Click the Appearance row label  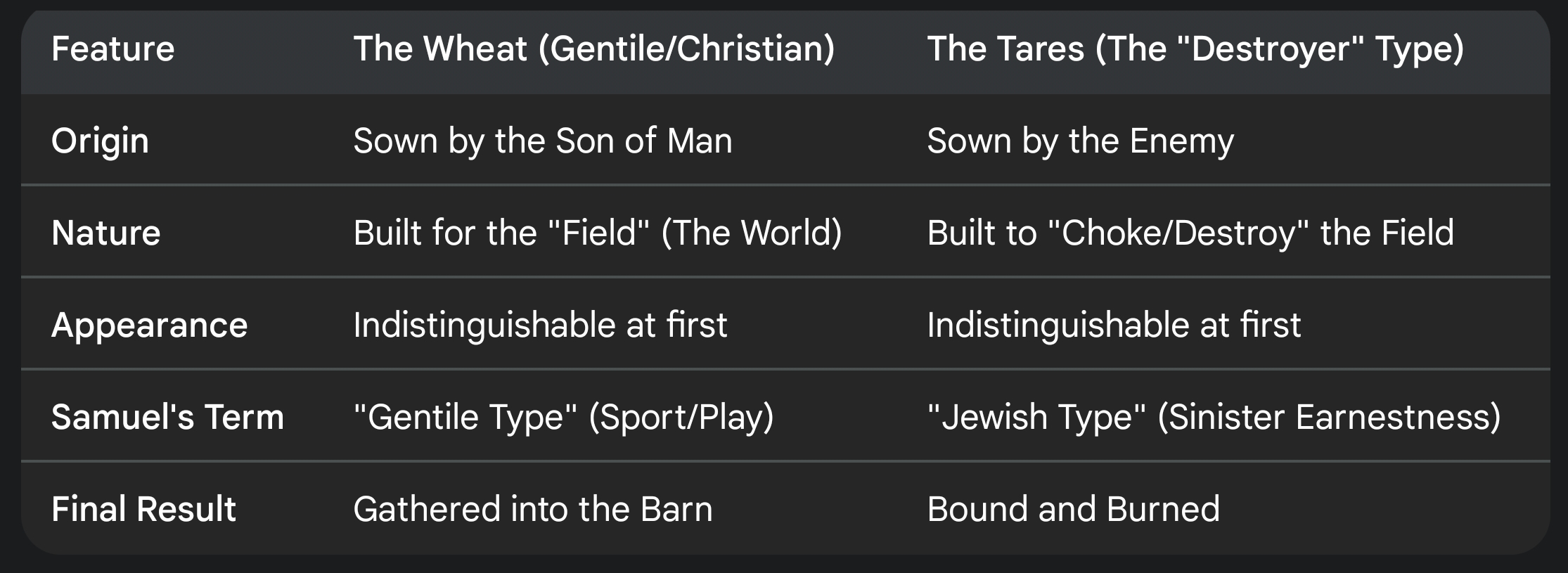[149, 325]
